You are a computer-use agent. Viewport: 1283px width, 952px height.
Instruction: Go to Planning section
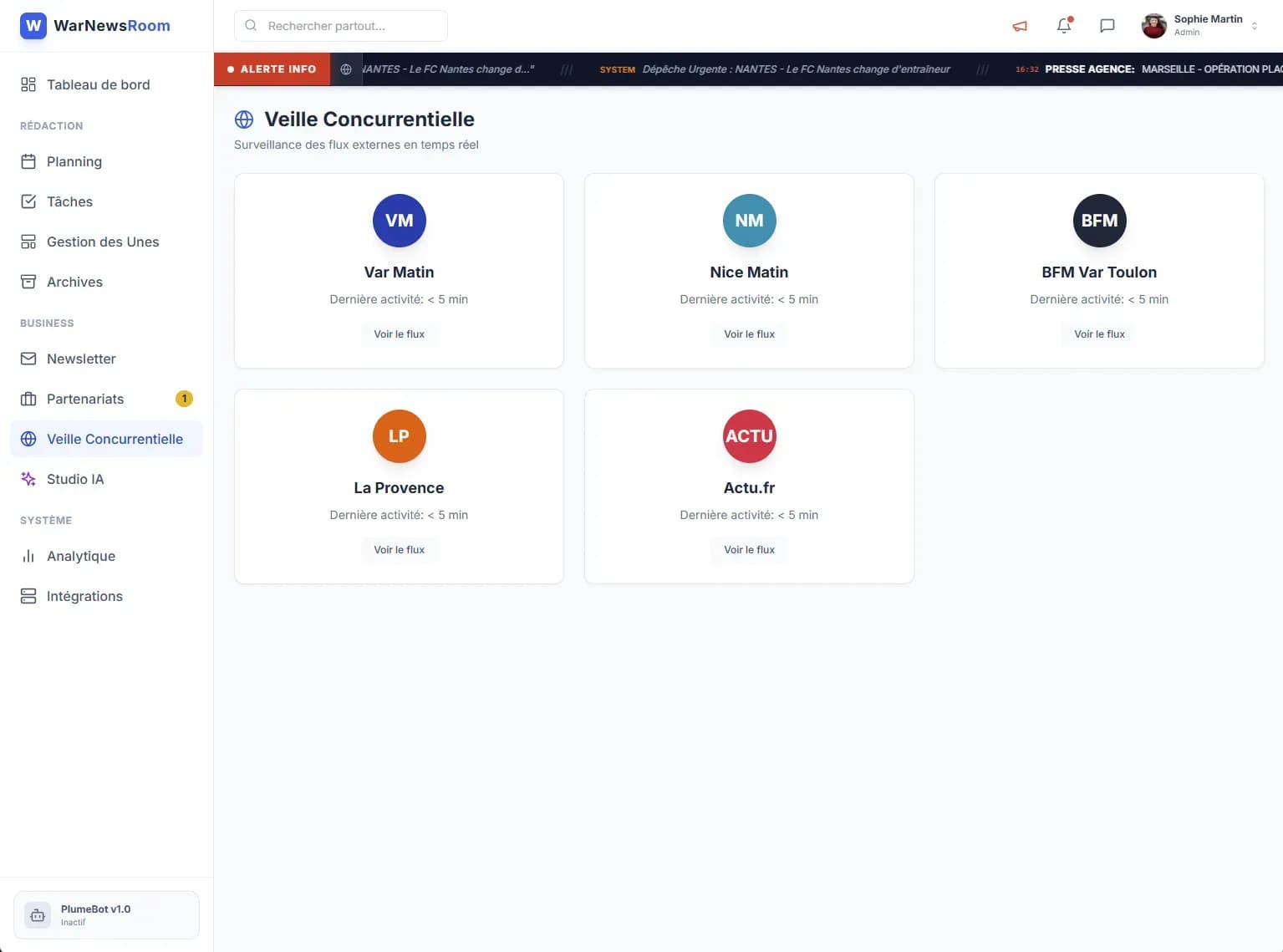point(106,161)
